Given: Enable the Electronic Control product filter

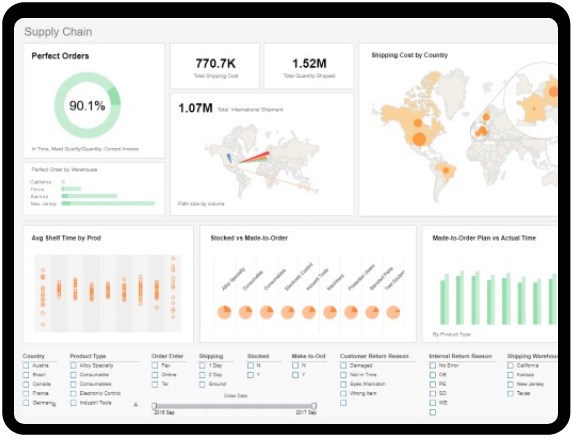Looking at the screenshot, I should click(x=73, y=393).
